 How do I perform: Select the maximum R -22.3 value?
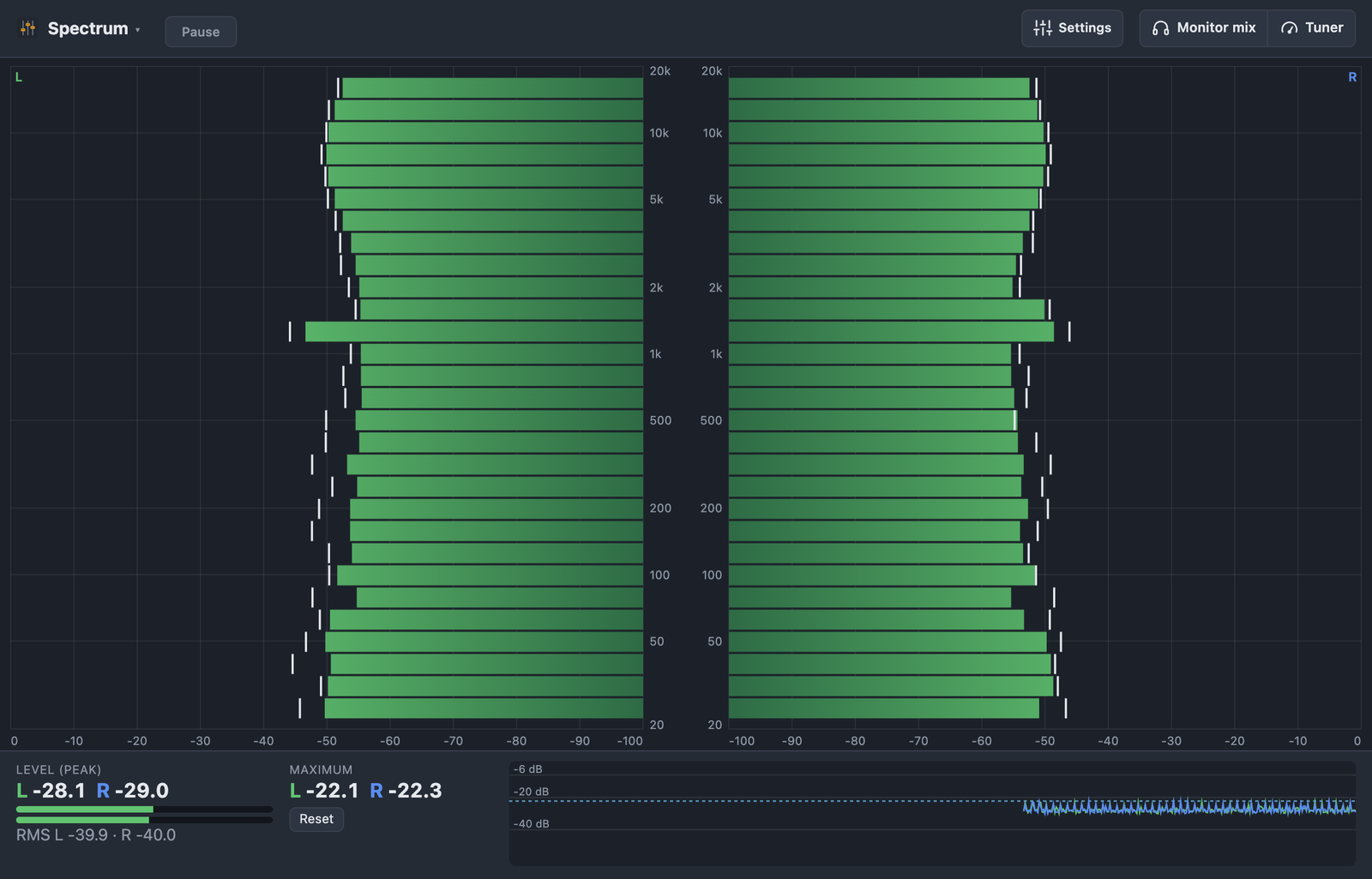point(406,791)
